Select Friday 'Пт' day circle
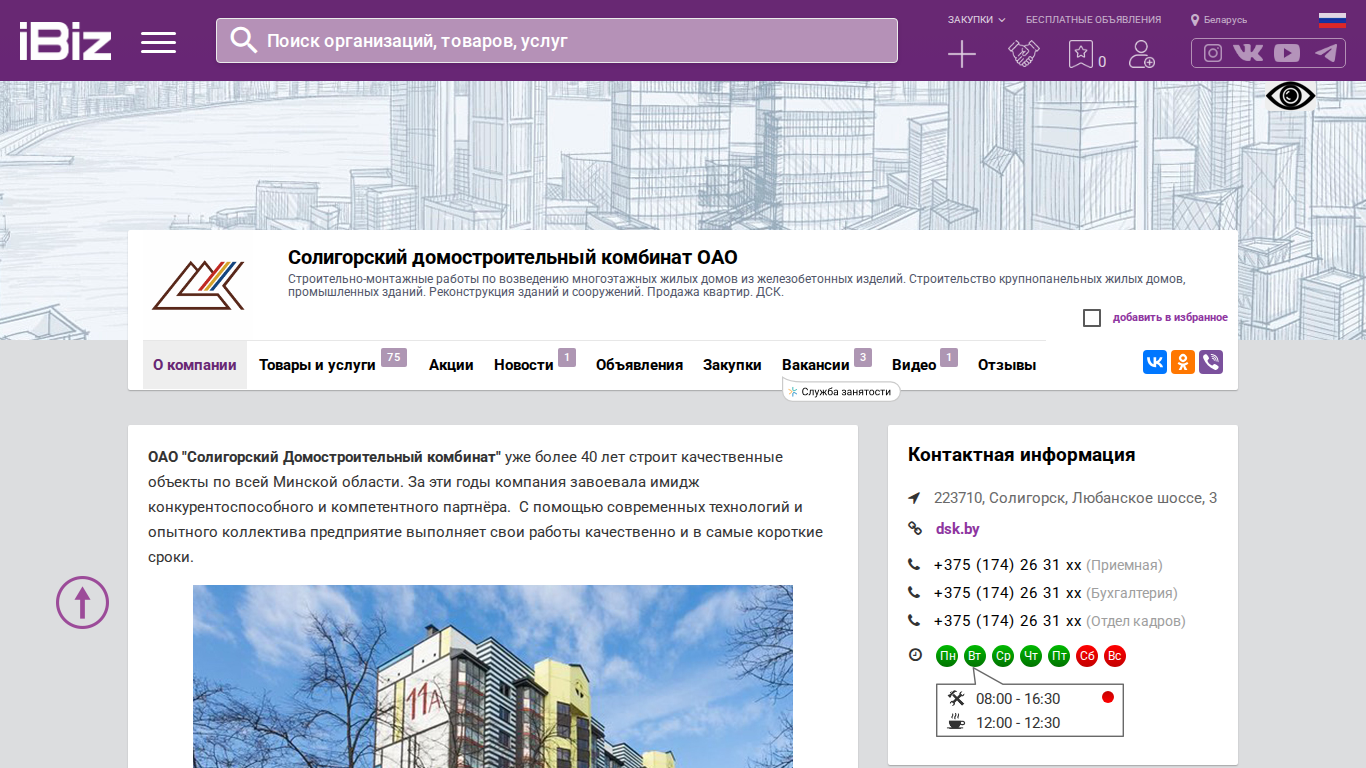This screenshot has height=768, width=1366. pyautogui.click(x=1059, y=656)
